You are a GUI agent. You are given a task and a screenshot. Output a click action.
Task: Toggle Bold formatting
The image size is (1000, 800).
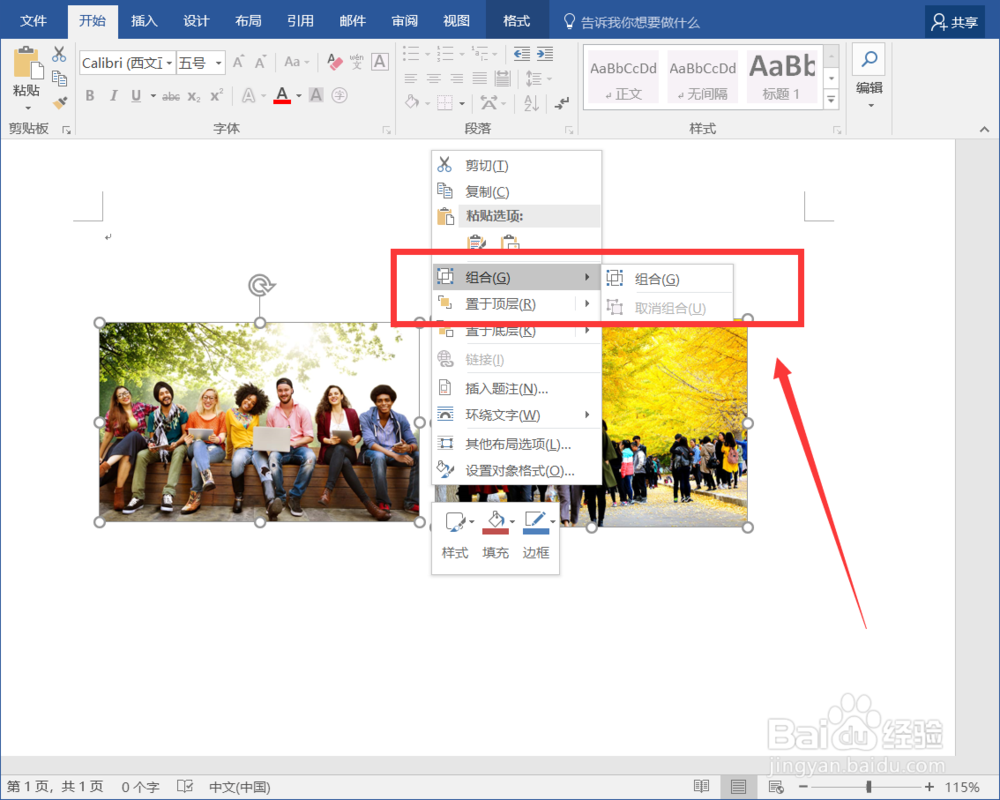point(90,96)
